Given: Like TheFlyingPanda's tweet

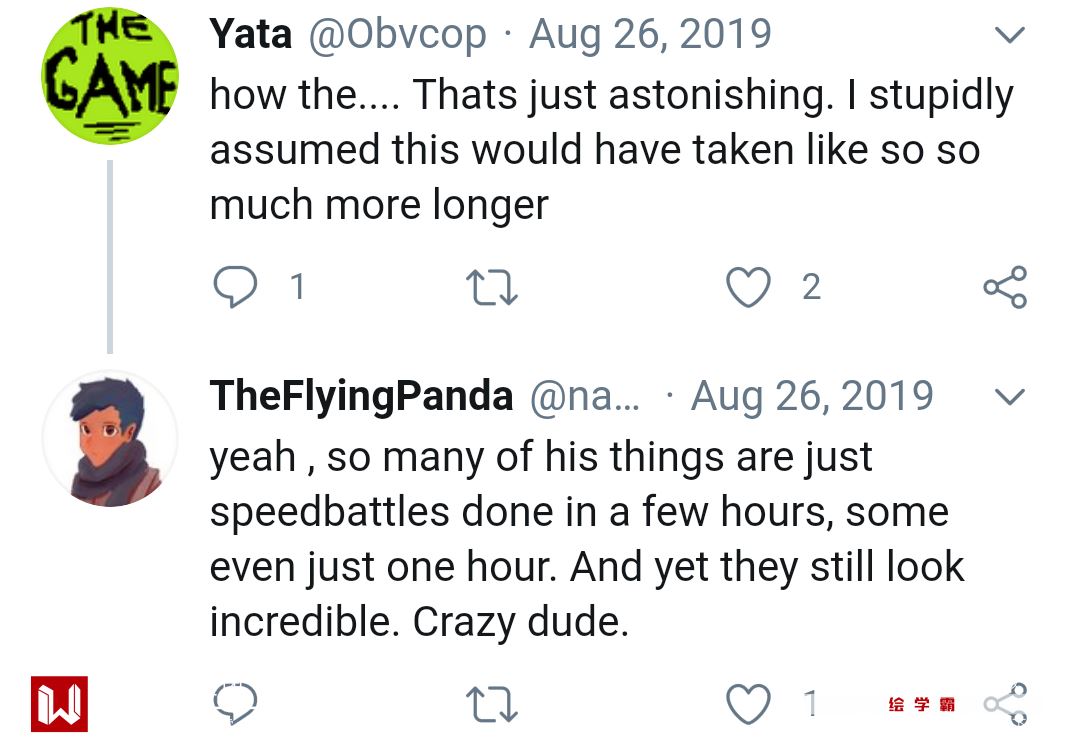Looking at the screenshot, I should 748,704.
